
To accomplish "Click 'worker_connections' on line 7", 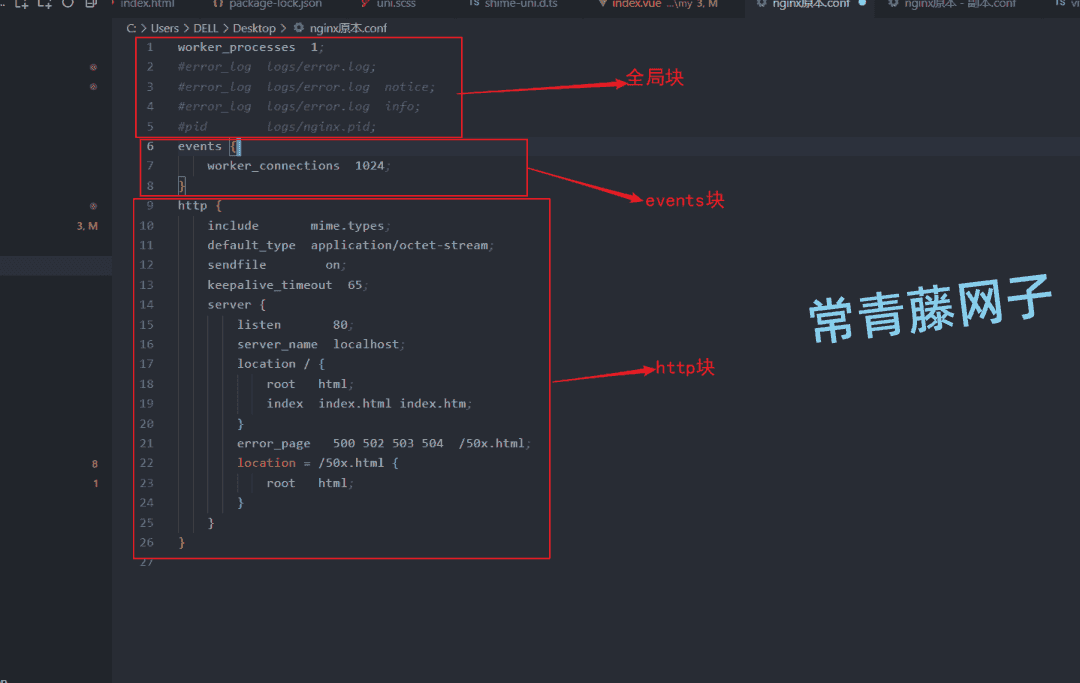I will click(273, 166).
